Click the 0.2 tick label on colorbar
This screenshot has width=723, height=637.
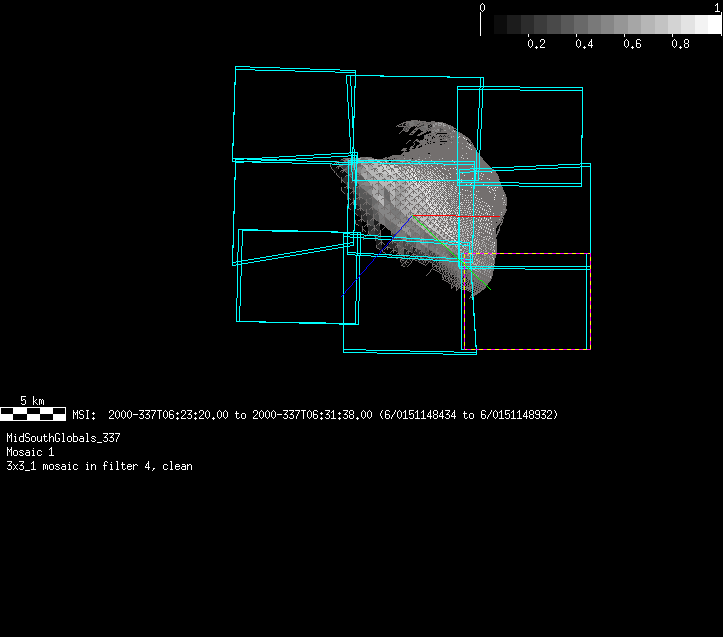point(536,44)
